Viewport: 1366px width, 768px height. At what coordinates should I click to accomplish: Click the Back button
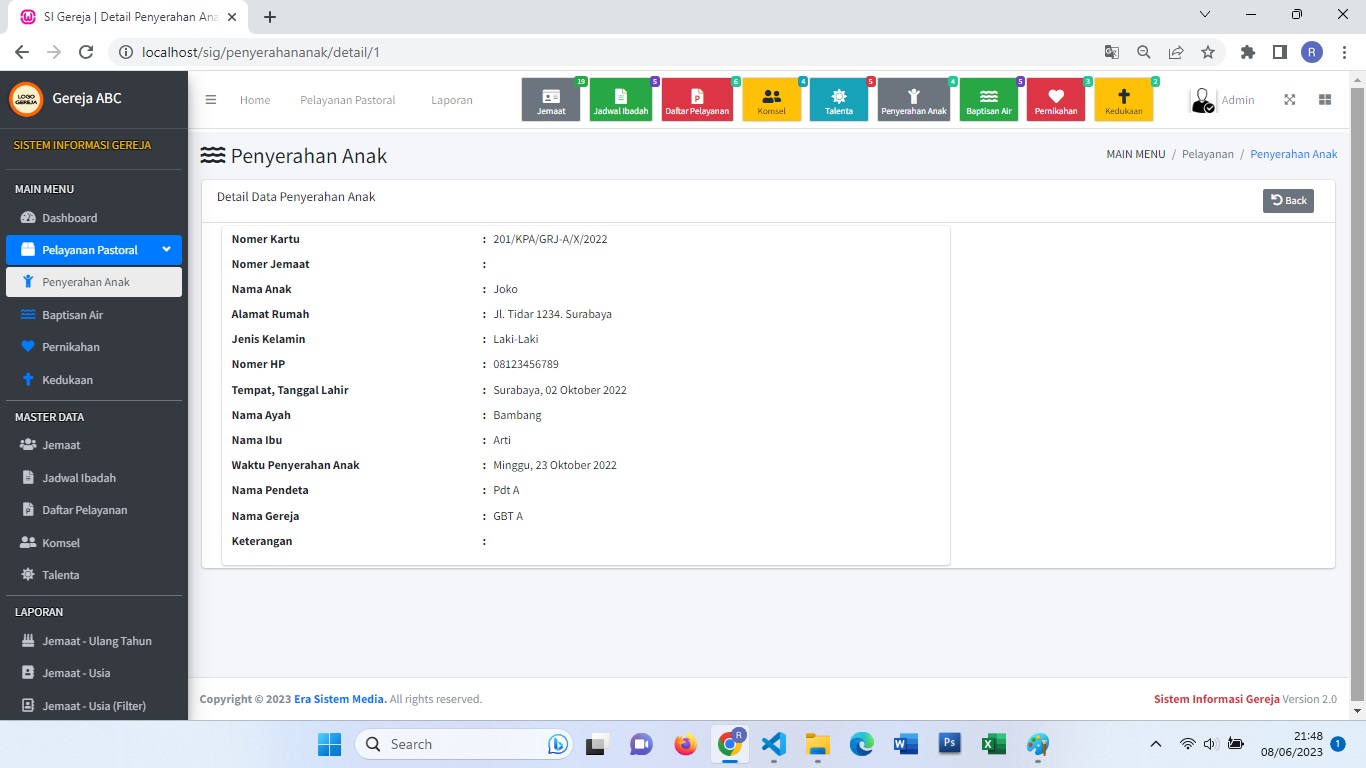pyautogui.click(x=1288, y=200)
